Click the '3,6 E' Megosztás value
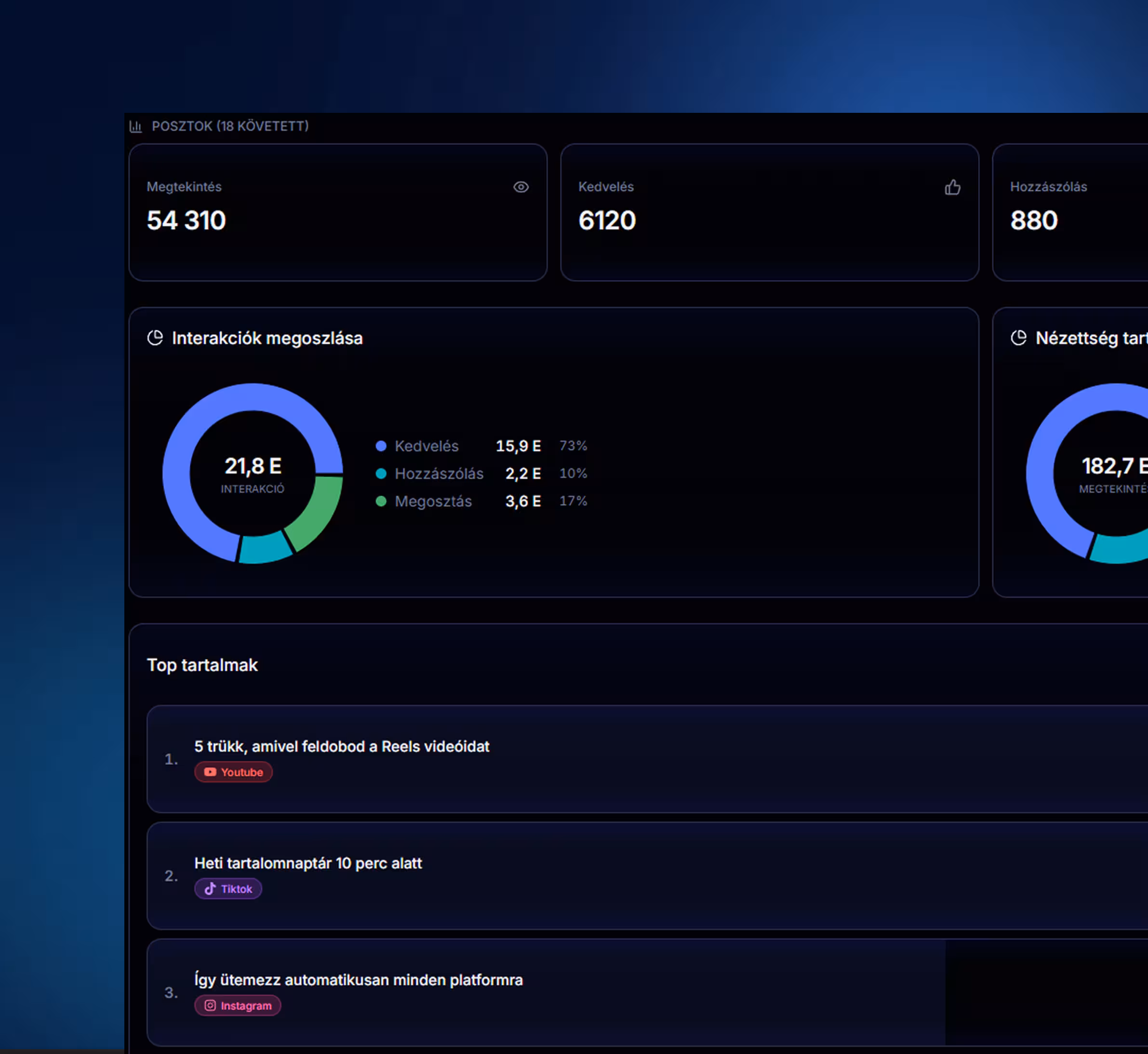The width and height of the screenshot is (1148, 1054). [x=523, y=501]
